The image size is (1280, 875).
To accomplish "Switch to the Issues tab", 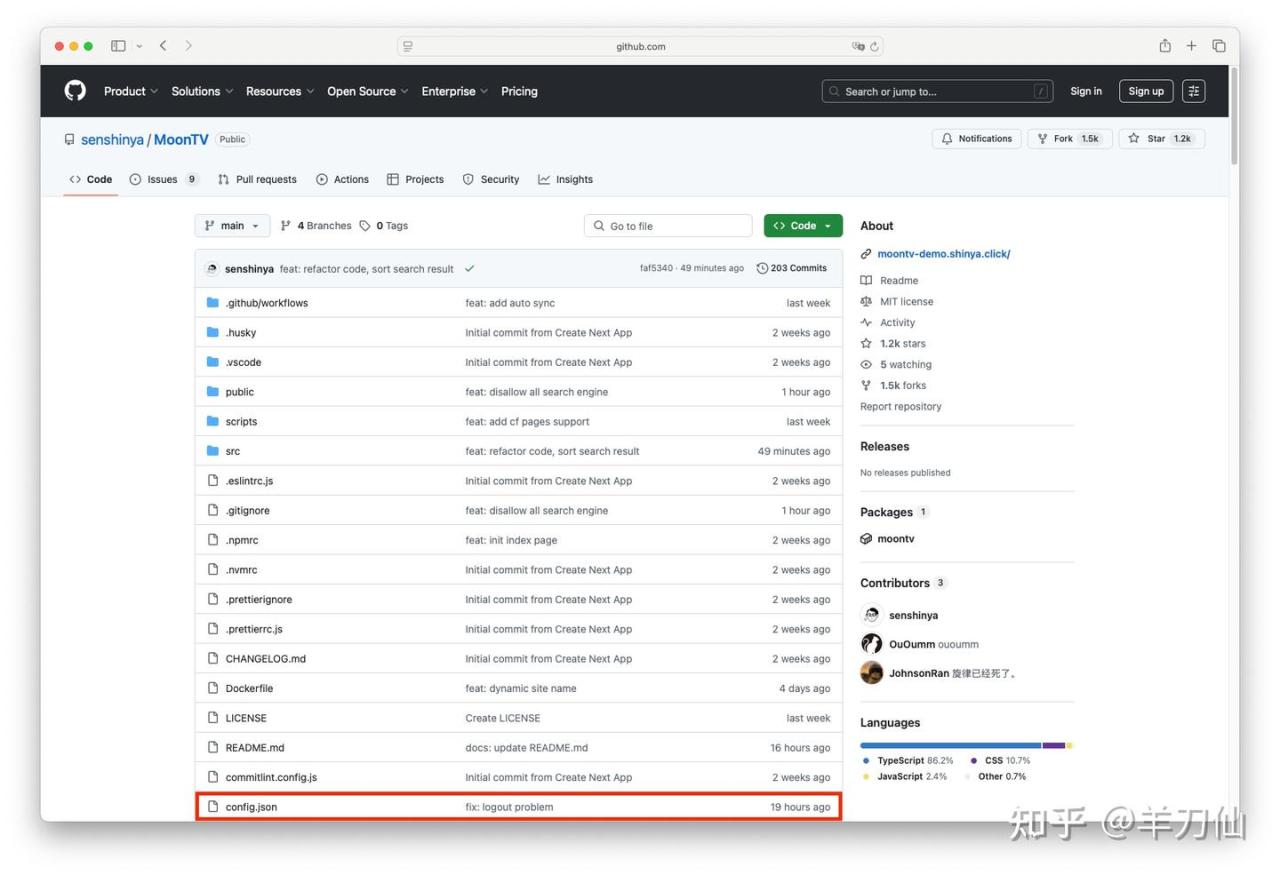I will coord(164,180).
